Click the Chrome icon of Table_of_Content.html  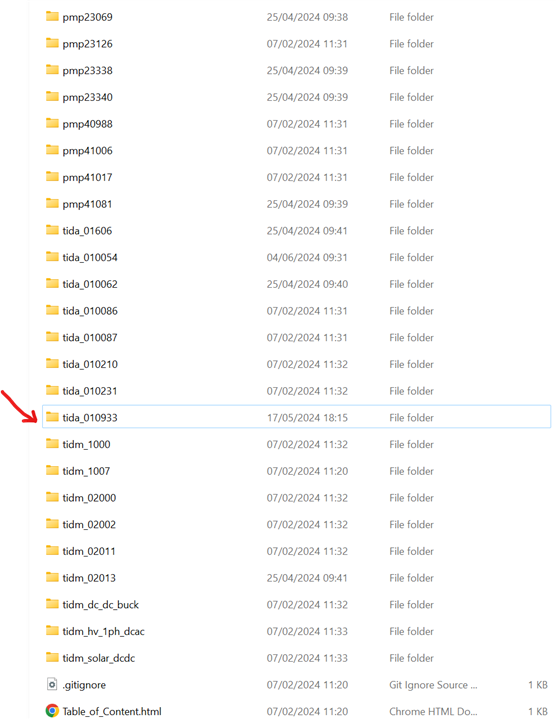click(x=52, y=711)
